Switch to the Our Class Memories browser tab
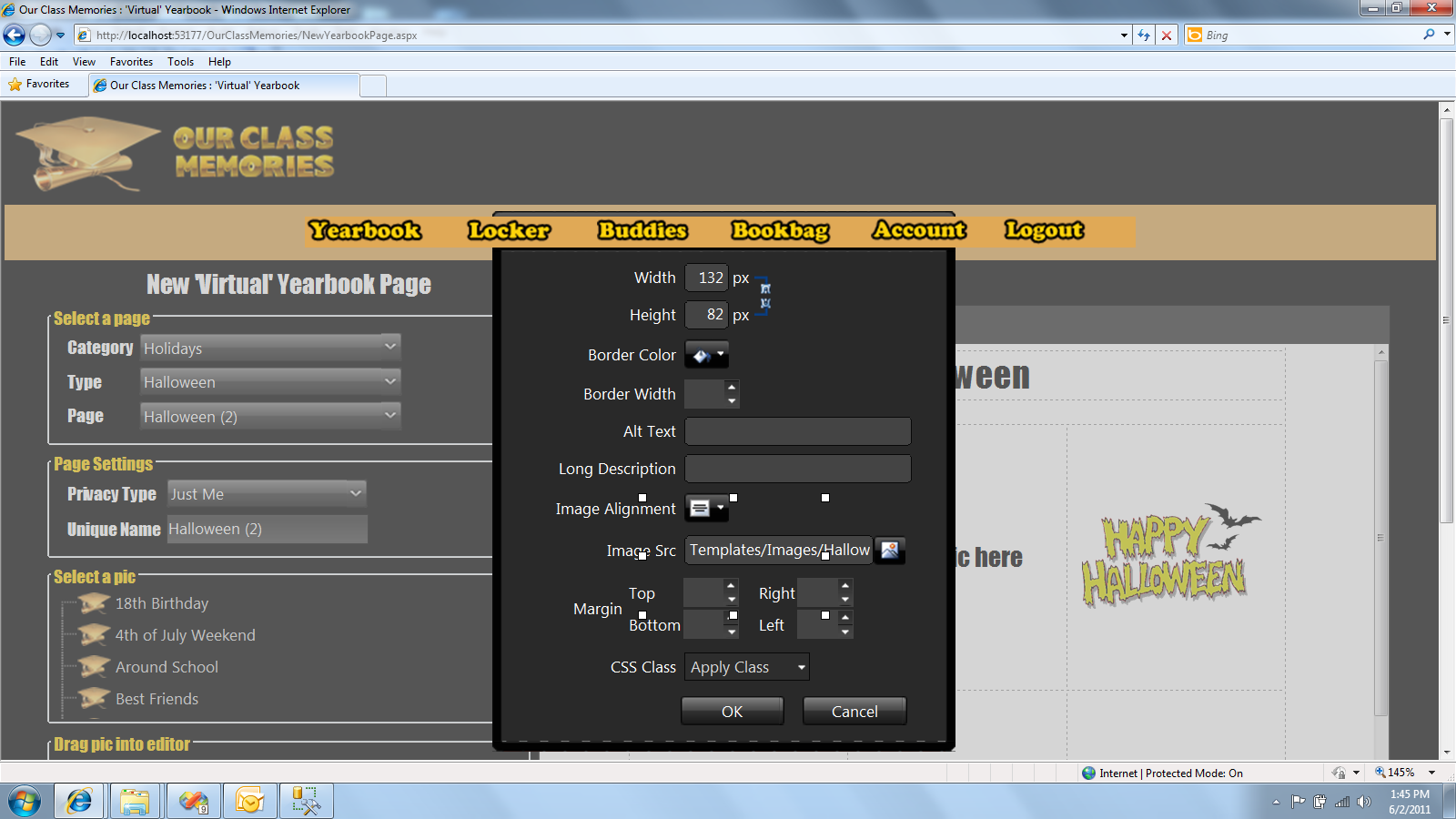1456x819 pixels. (224, 86)
